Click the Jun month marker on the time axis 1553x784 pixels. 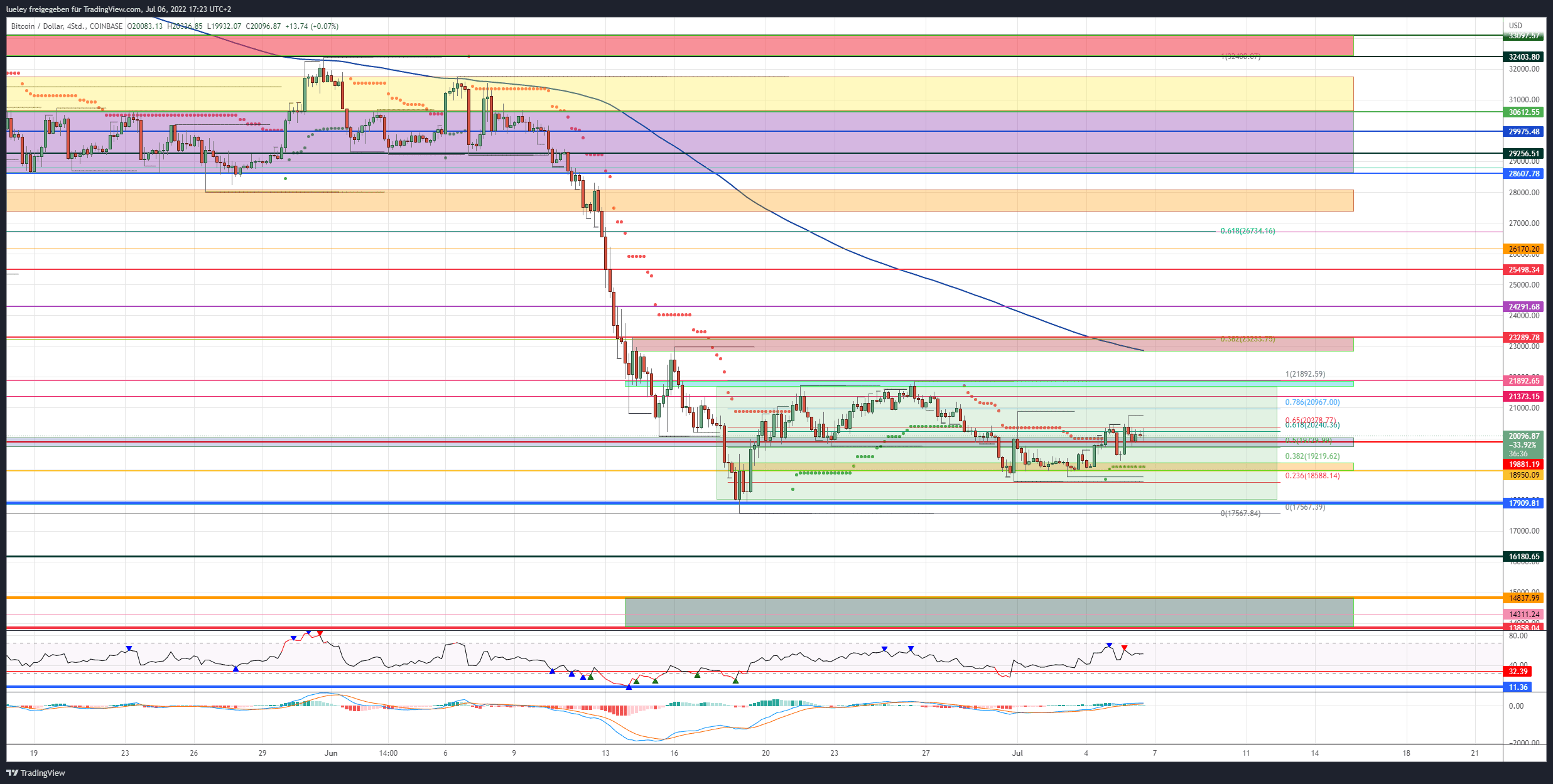point(331,753)
